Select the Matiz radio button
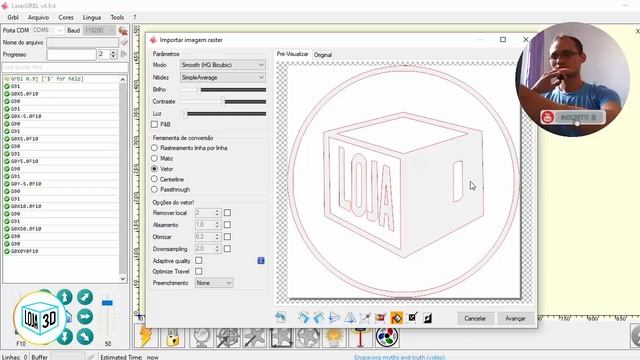 [154, 158]
